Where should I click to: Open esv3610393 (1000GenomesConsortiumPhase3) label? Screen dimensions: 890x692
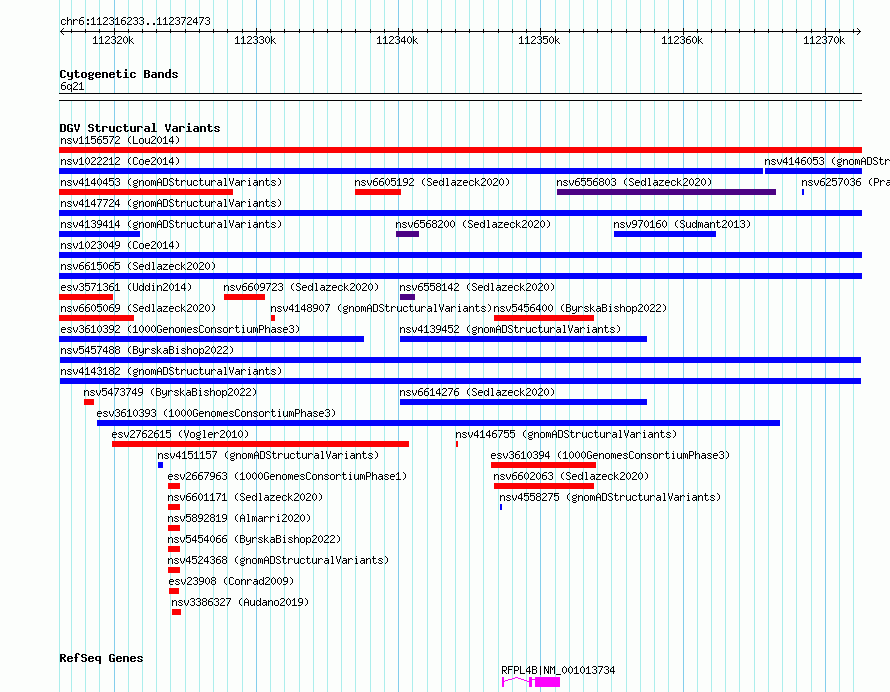[x=216, y=413]
